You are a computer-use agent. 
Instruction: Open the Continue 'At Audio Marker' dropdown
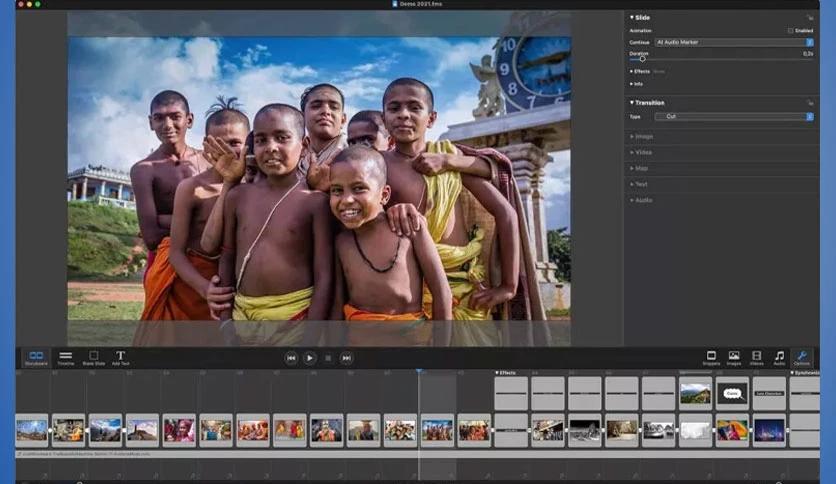click(734, 42)
